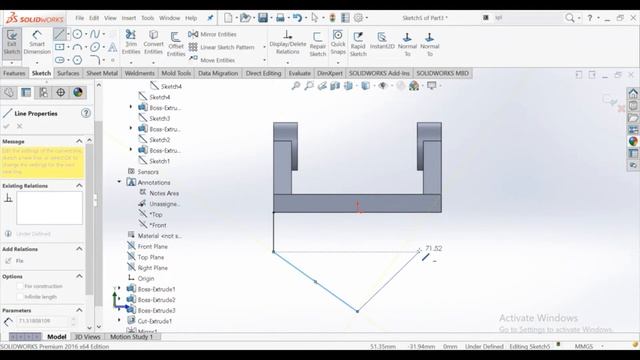Open the Insert menu
Image resolution: width=640 pixels, height=360 pixels.
click(129, 18)
